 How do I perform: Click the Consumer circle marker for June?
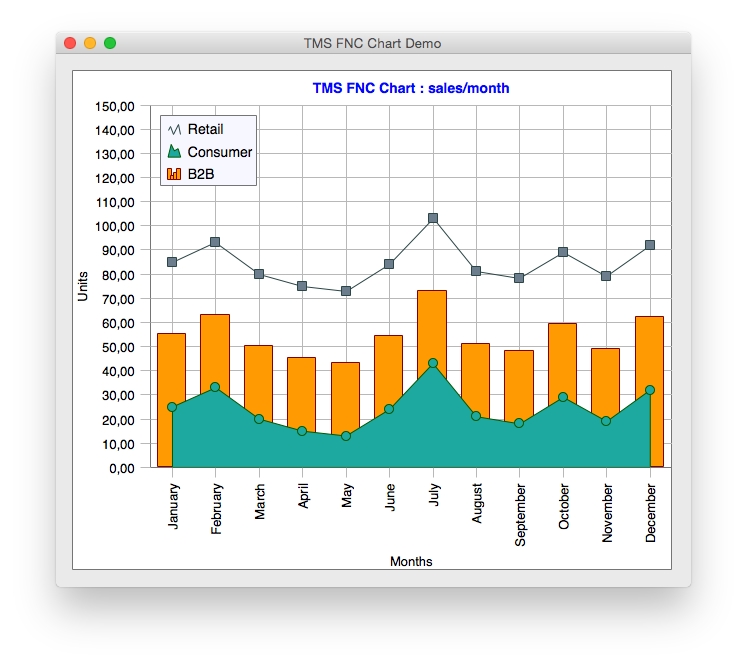pos(389,409)
